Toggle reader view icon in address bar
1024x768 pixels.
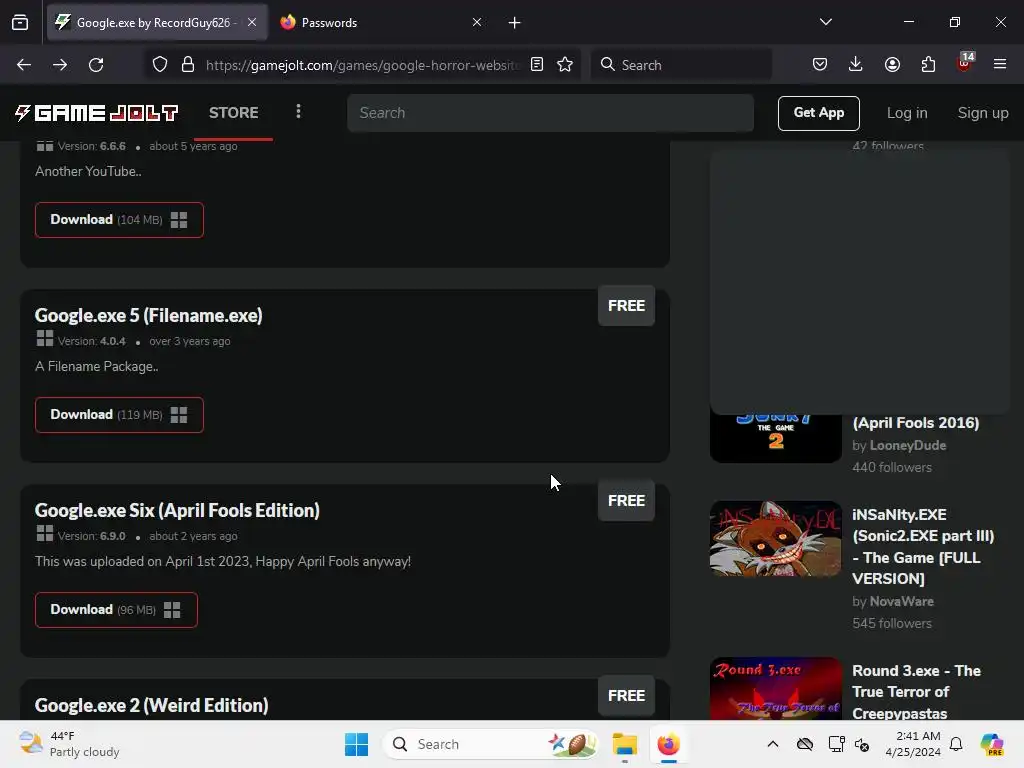tap(537, 65)
